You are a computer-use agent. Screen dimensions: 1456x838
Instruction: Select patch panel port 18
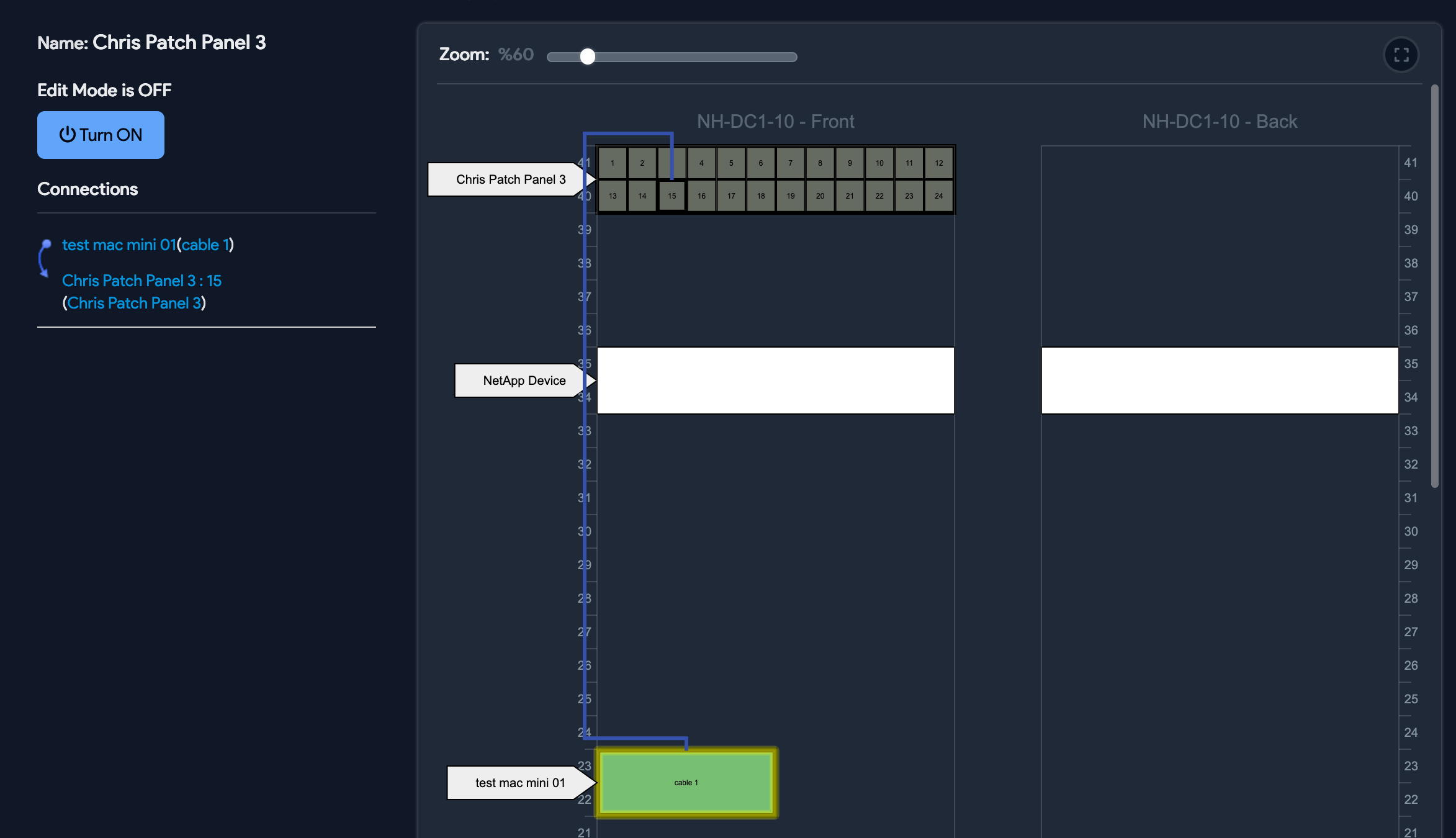click(760, 196)
